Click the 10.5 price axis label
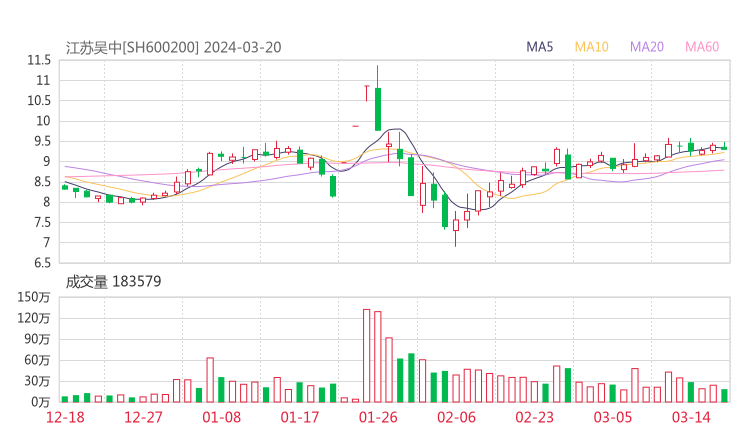Viewport: 740px width, 440px height. tap(39, 101)
